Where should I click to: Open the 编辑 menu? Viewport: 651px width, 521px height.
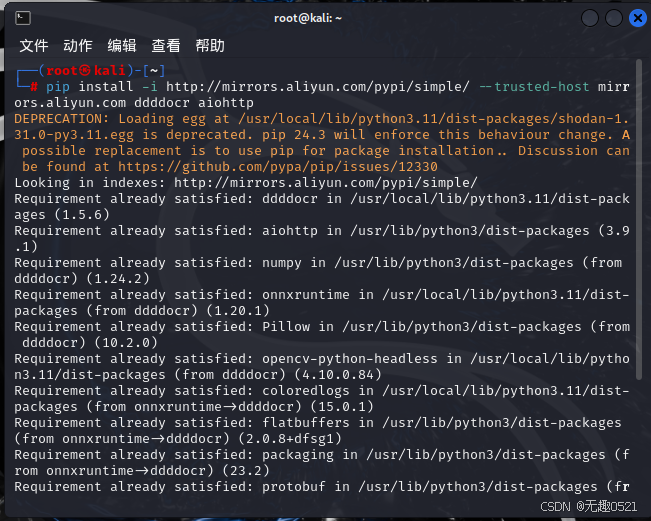point(122,46)
